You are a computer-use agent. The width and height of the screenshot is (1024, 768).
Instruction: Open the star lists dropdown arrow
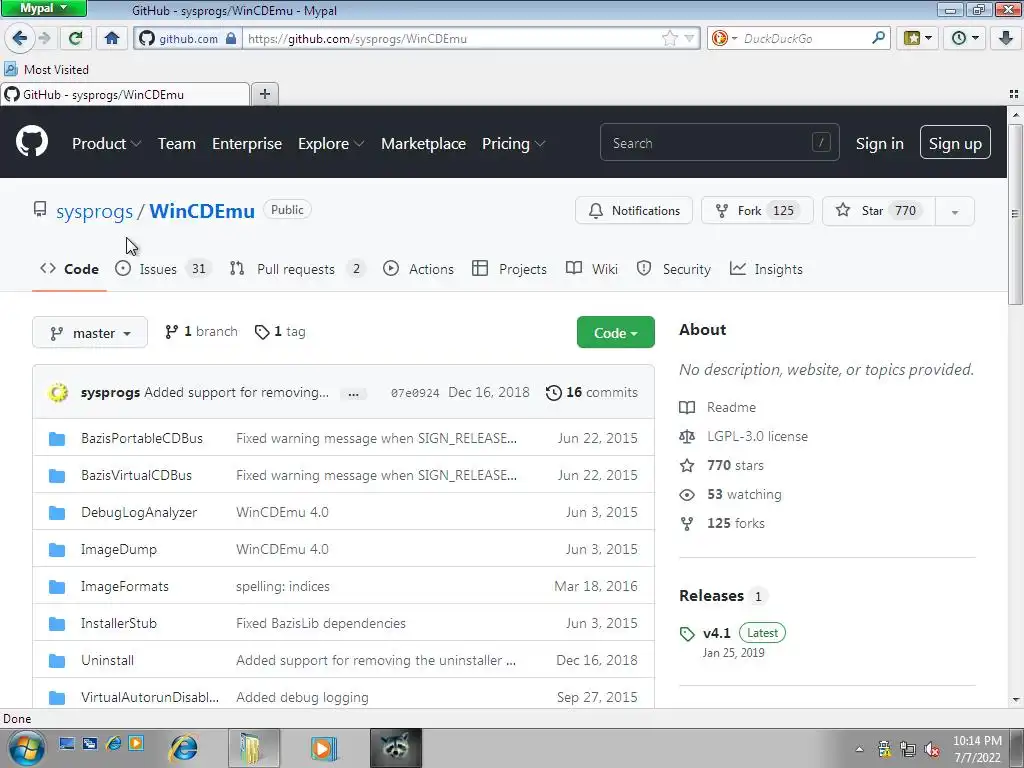pos(955,212)
